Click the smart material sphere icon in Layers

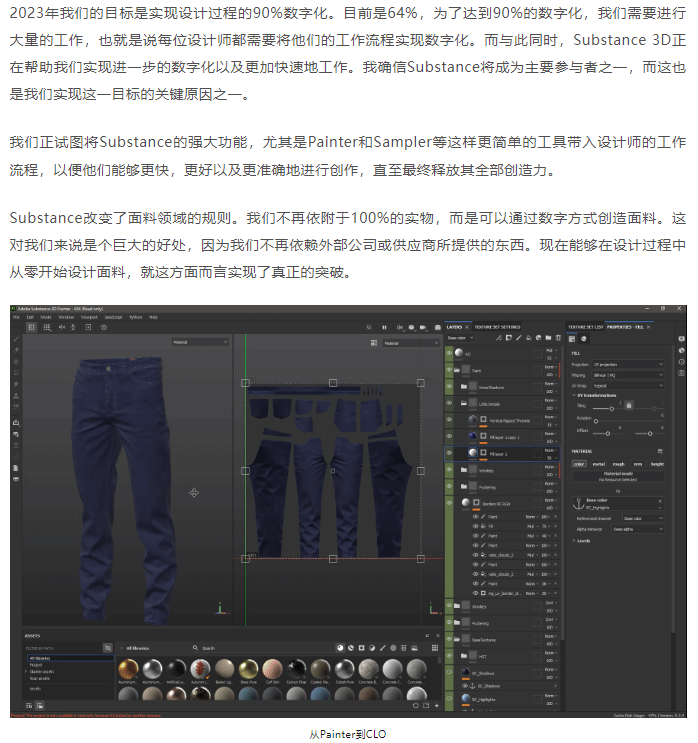click(x=538, y=338)
